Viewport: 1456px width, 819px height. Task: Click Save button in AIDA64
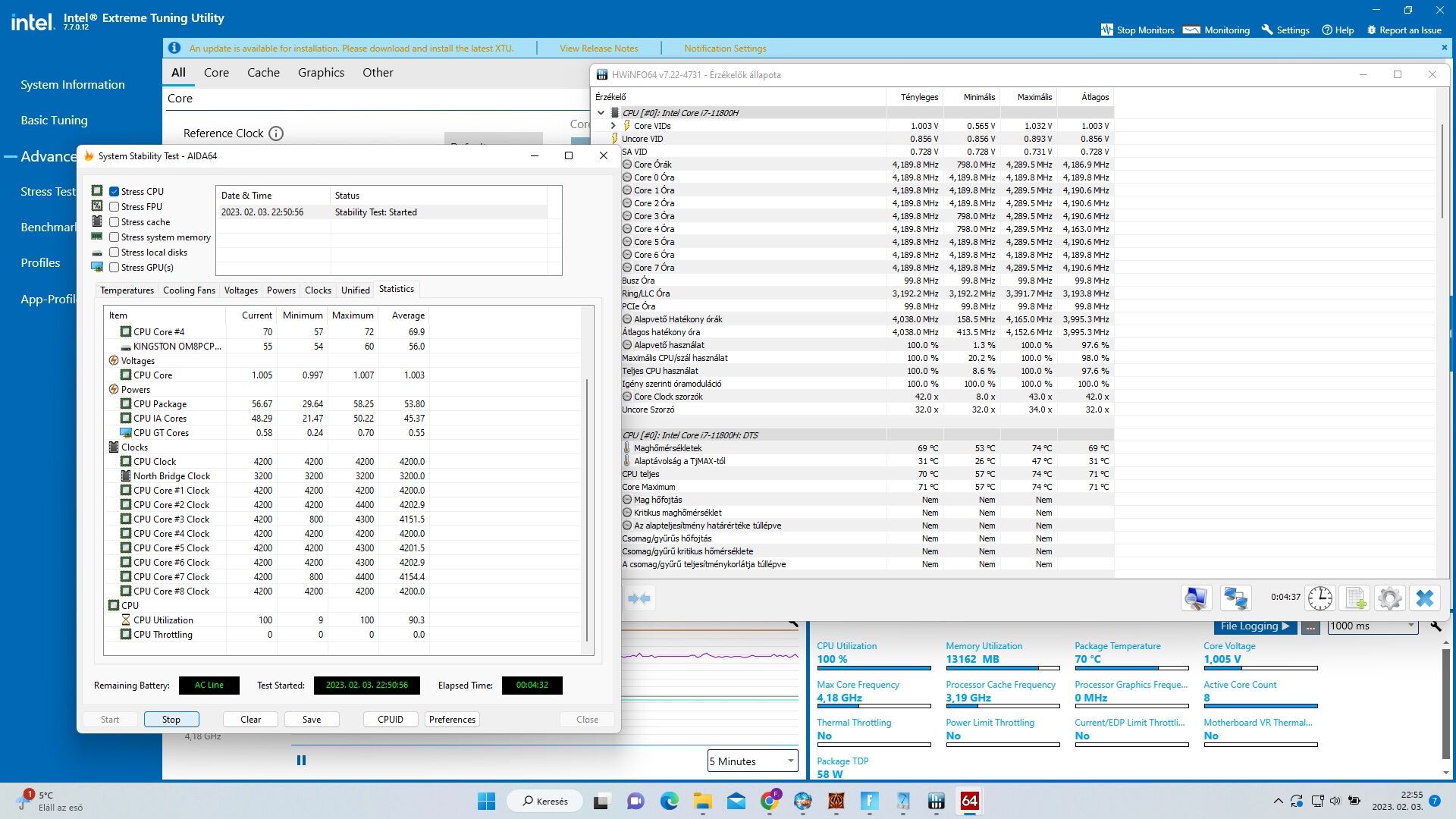pos(312,720)
